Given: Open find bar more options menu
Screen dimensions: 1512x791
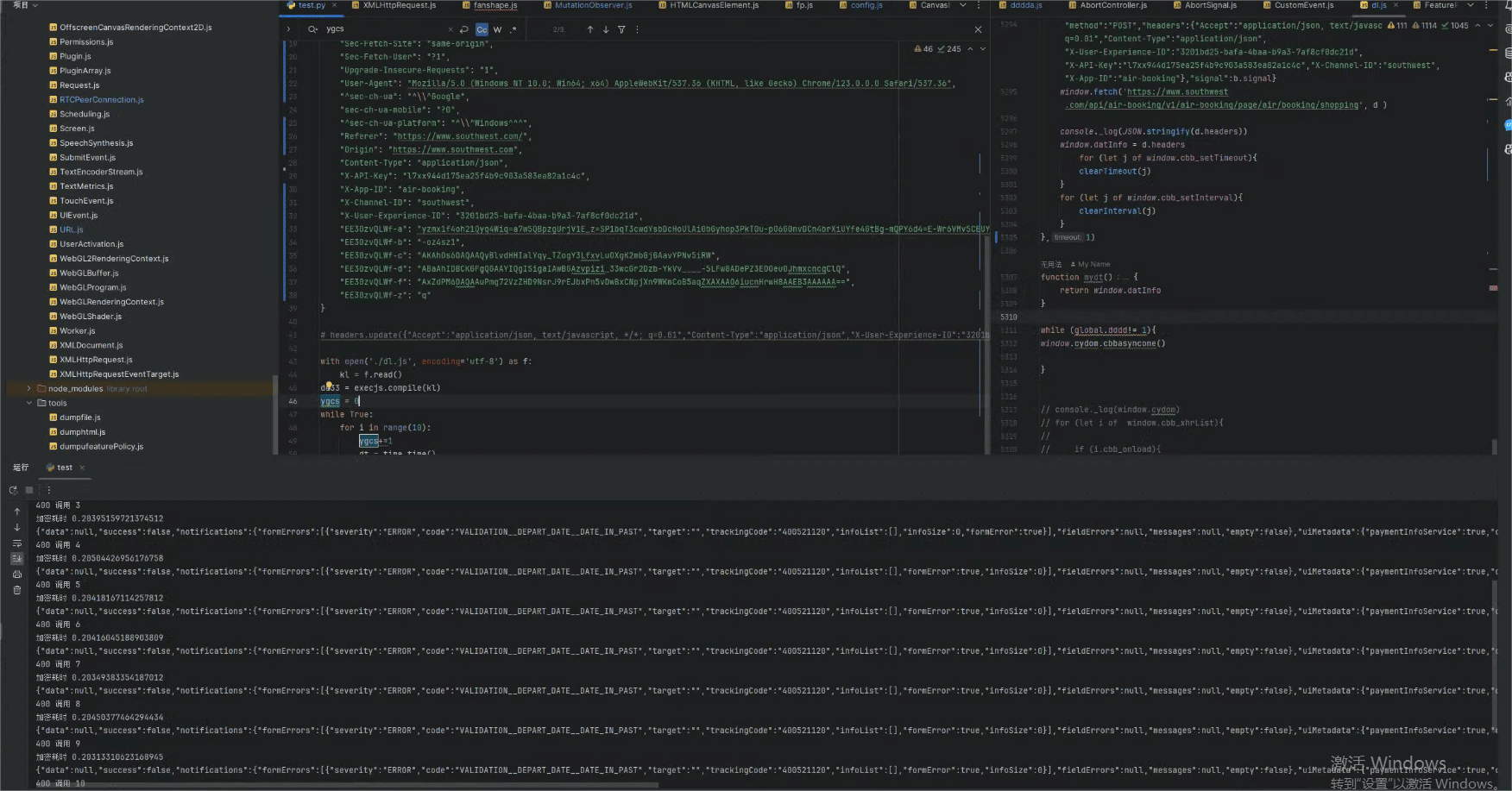Looking at the screenshot, I should coord(637,29).
